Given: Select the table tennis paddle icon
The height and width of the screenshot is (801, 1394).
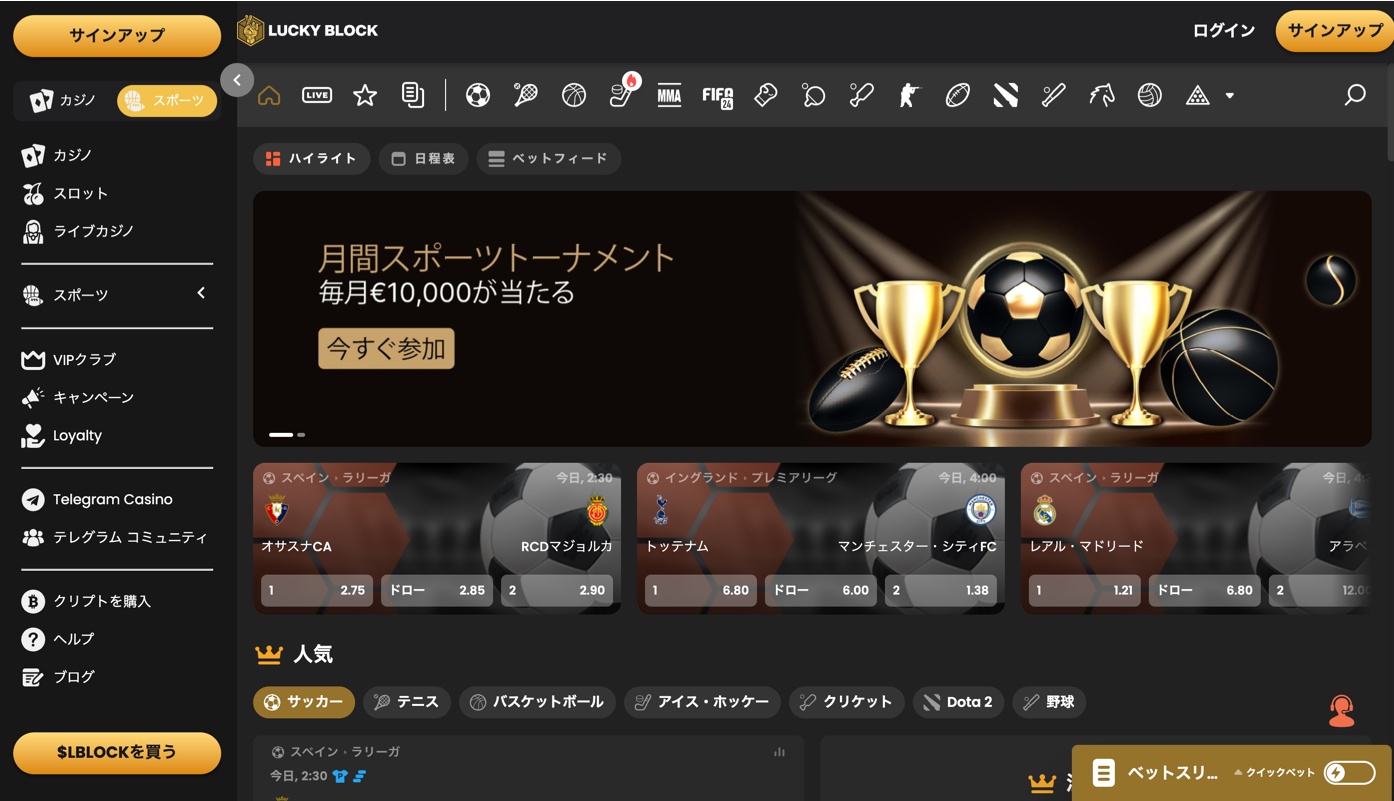Looking at the screenshot, I should [814, 96].
